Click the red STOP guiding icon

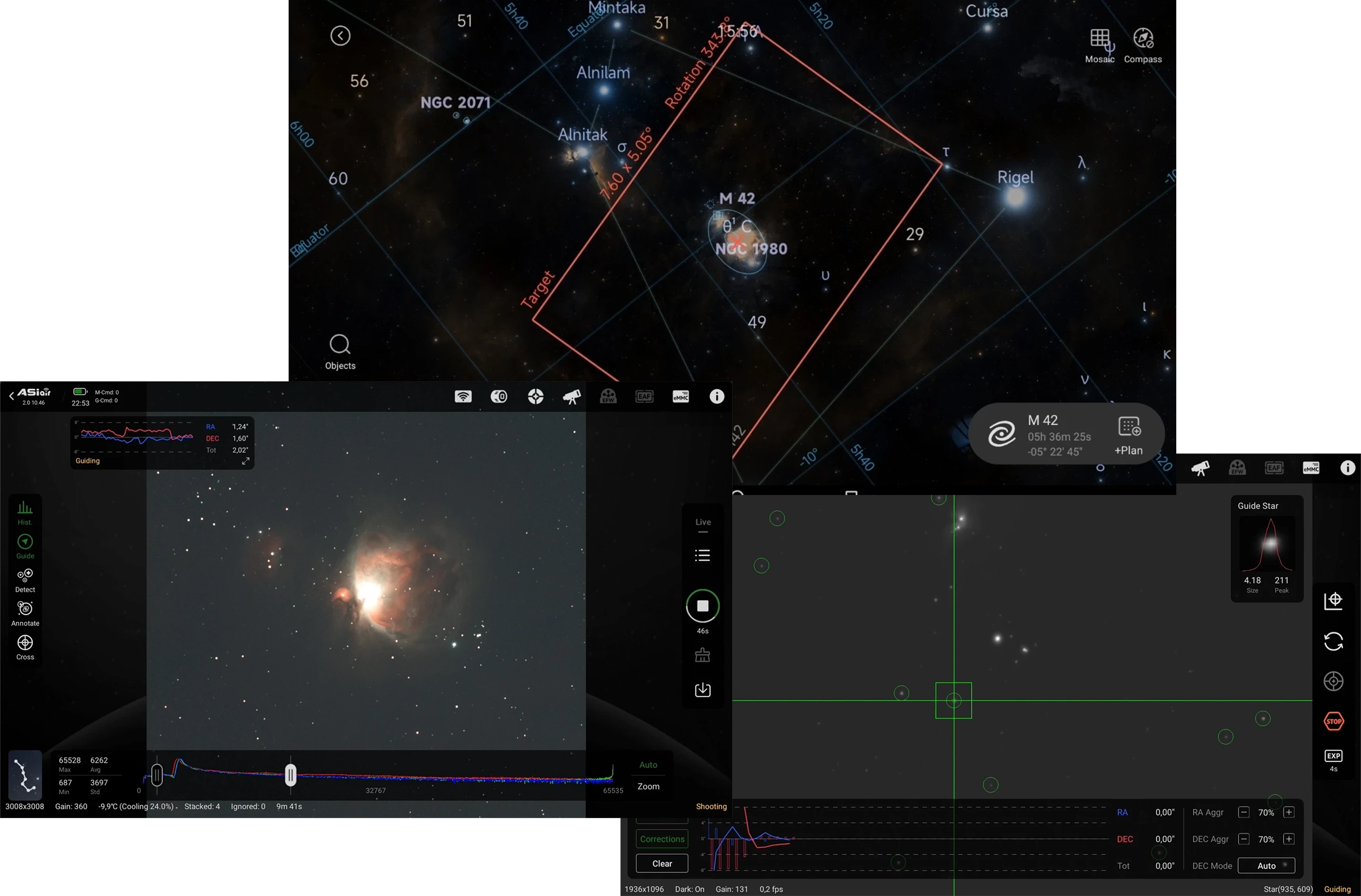pyautogui.click(x=1333, y=721)
